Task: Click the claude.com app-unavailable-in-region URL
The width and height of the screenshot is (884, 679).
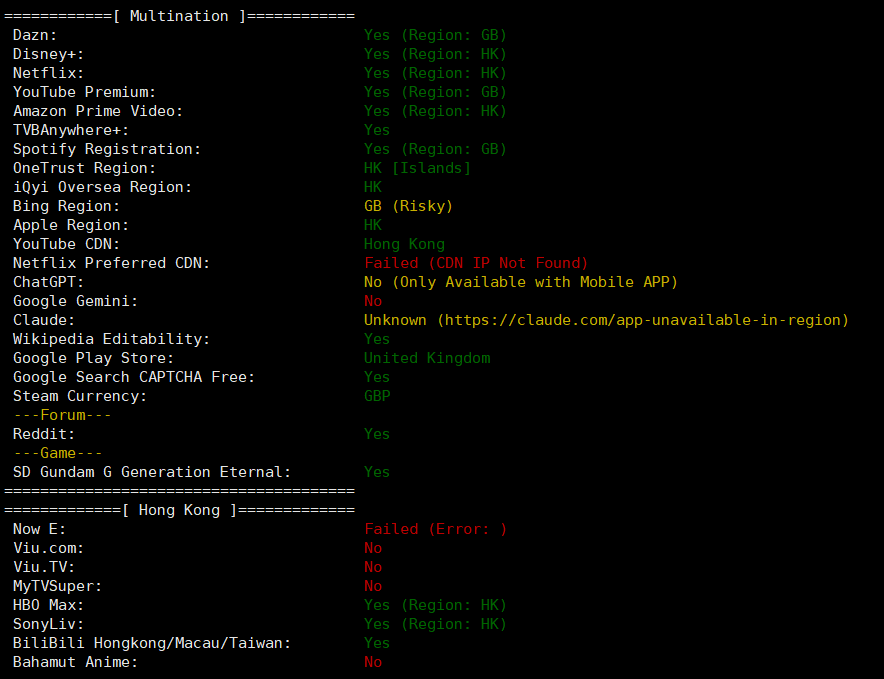Action: click(x=643, y=320)
